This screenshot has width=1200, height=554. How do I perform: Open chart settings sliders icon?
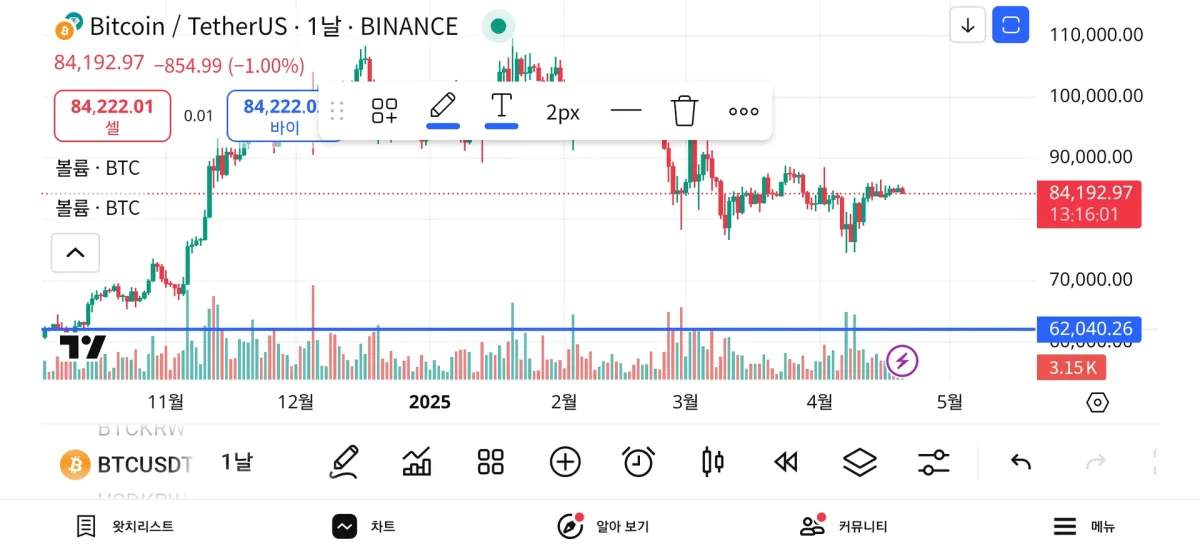click(x=934, y=461)
